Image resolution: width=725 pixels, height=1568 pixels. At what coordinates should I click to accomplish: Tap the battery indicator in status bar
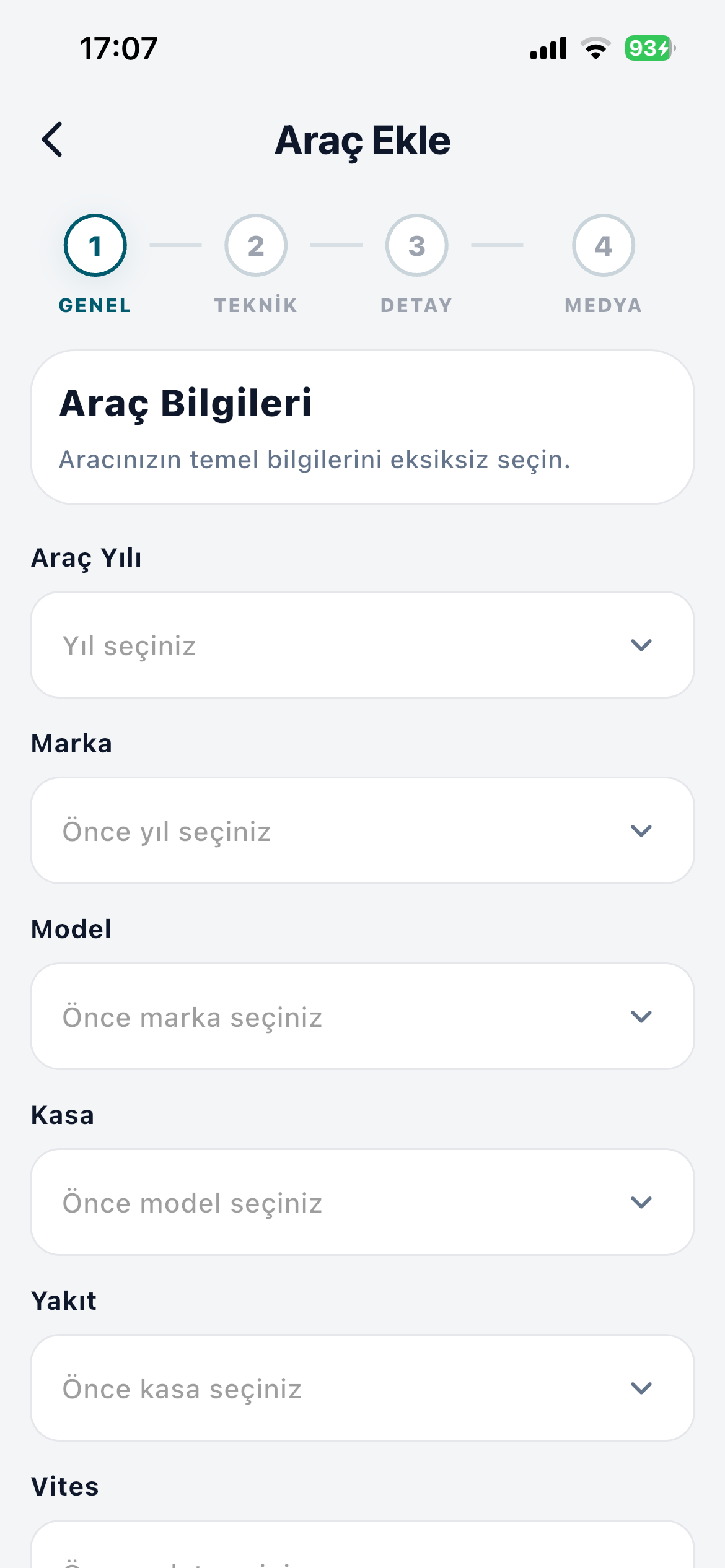[650, 48]
